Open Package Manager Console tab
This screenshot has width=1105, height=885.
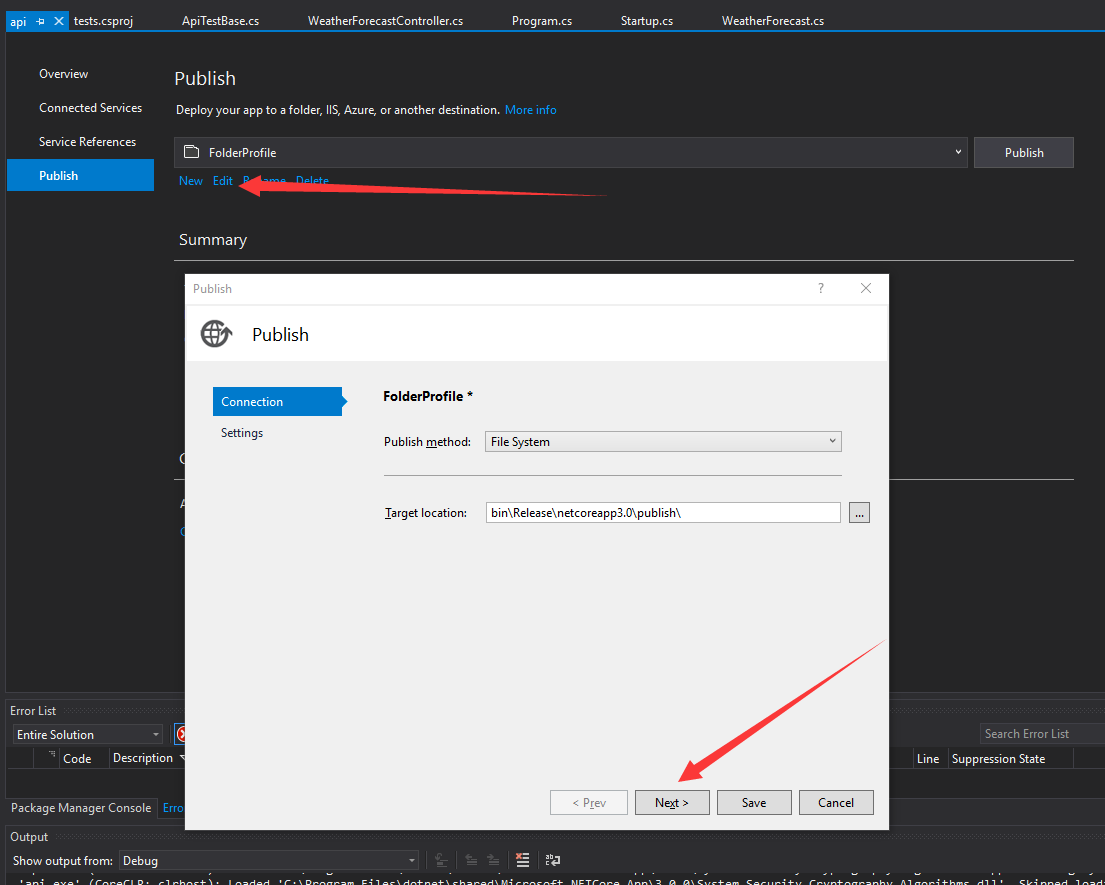81,807
